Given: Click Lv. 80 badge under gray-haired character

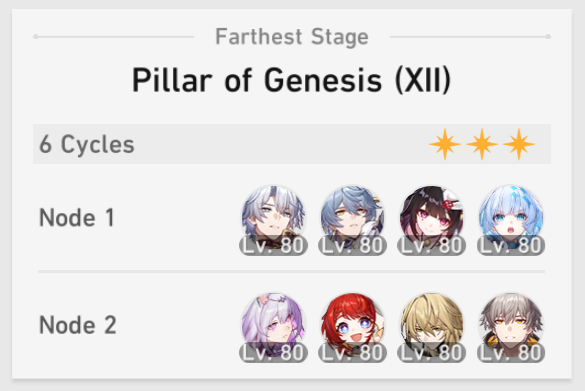Looking at the screenshot, I should [511, 353].
